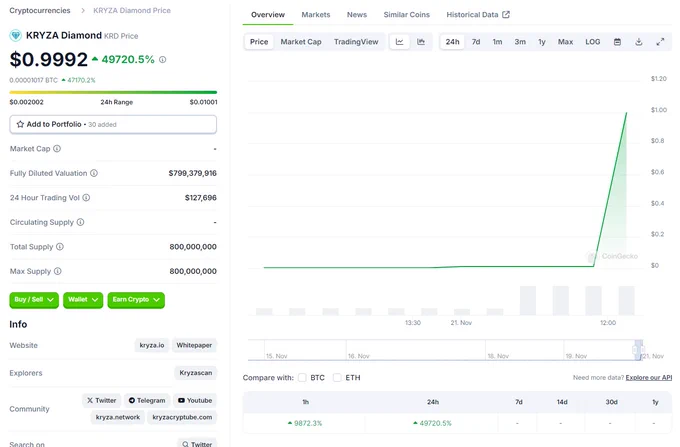Click Fully Diluted Valuation value $799,379,916

click(x=193, y=173)
